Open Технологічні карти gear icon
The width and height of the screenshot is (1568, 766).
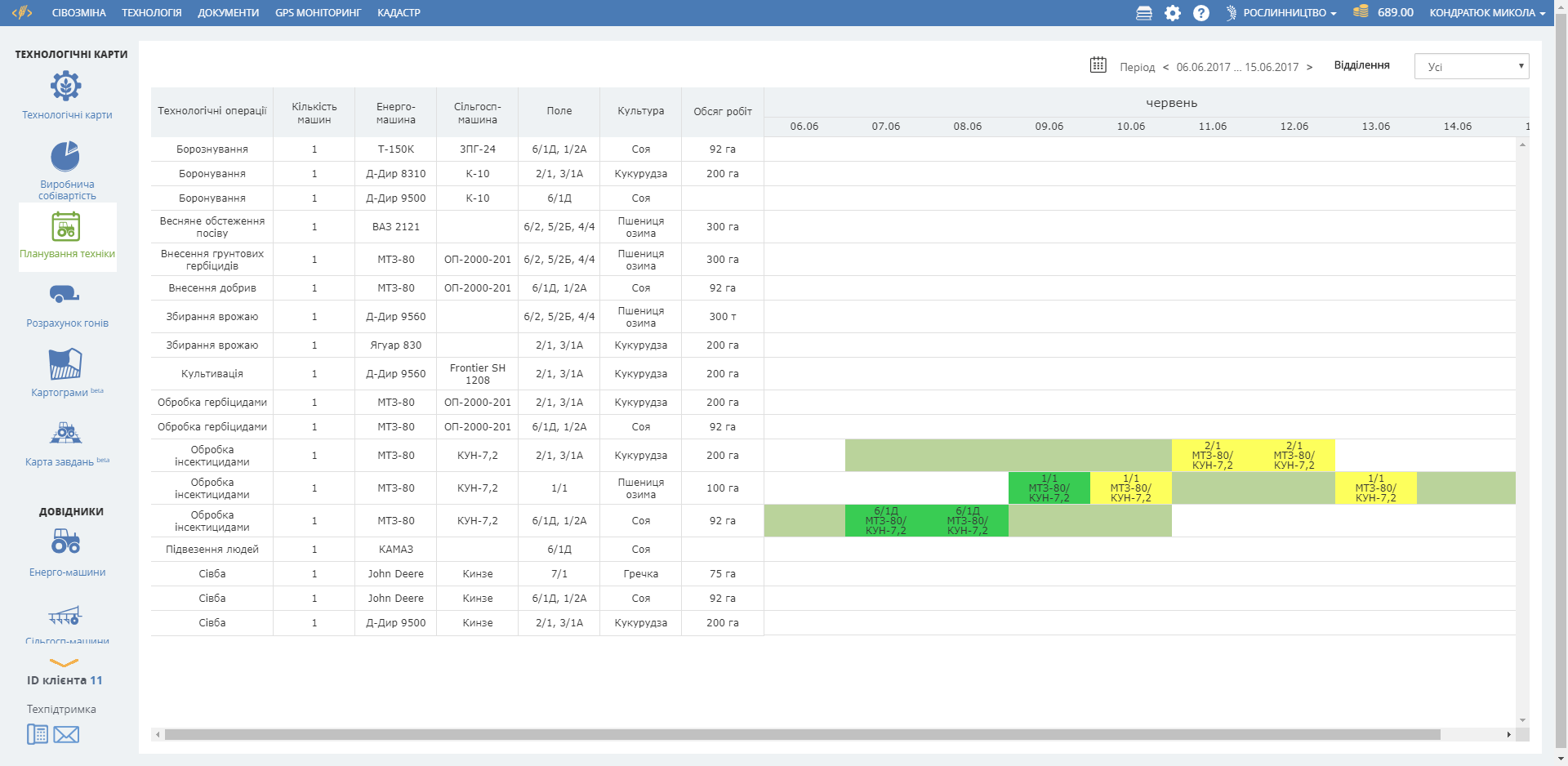coord(66,86)
